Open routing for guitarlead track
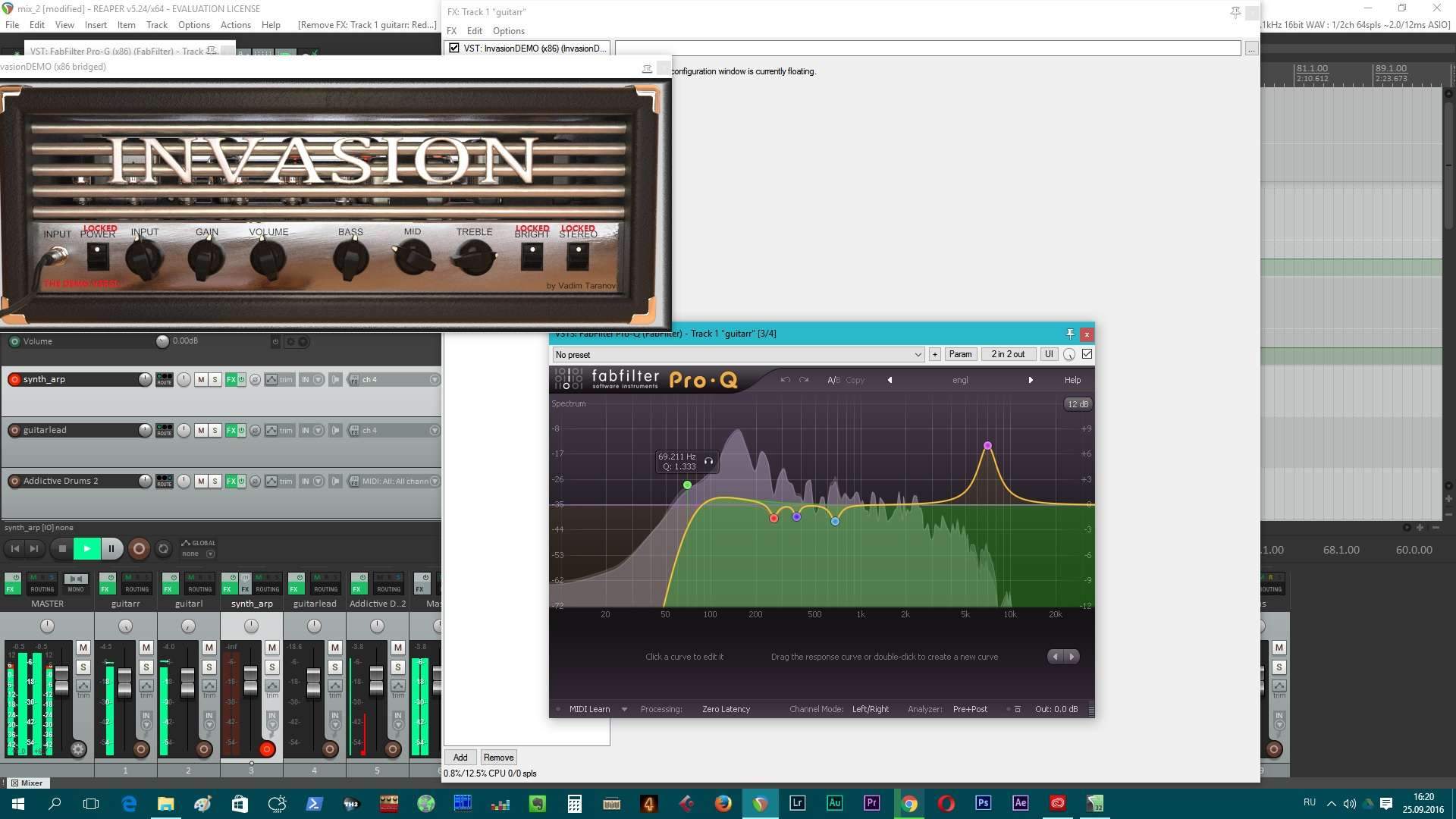 coord(164,430)
